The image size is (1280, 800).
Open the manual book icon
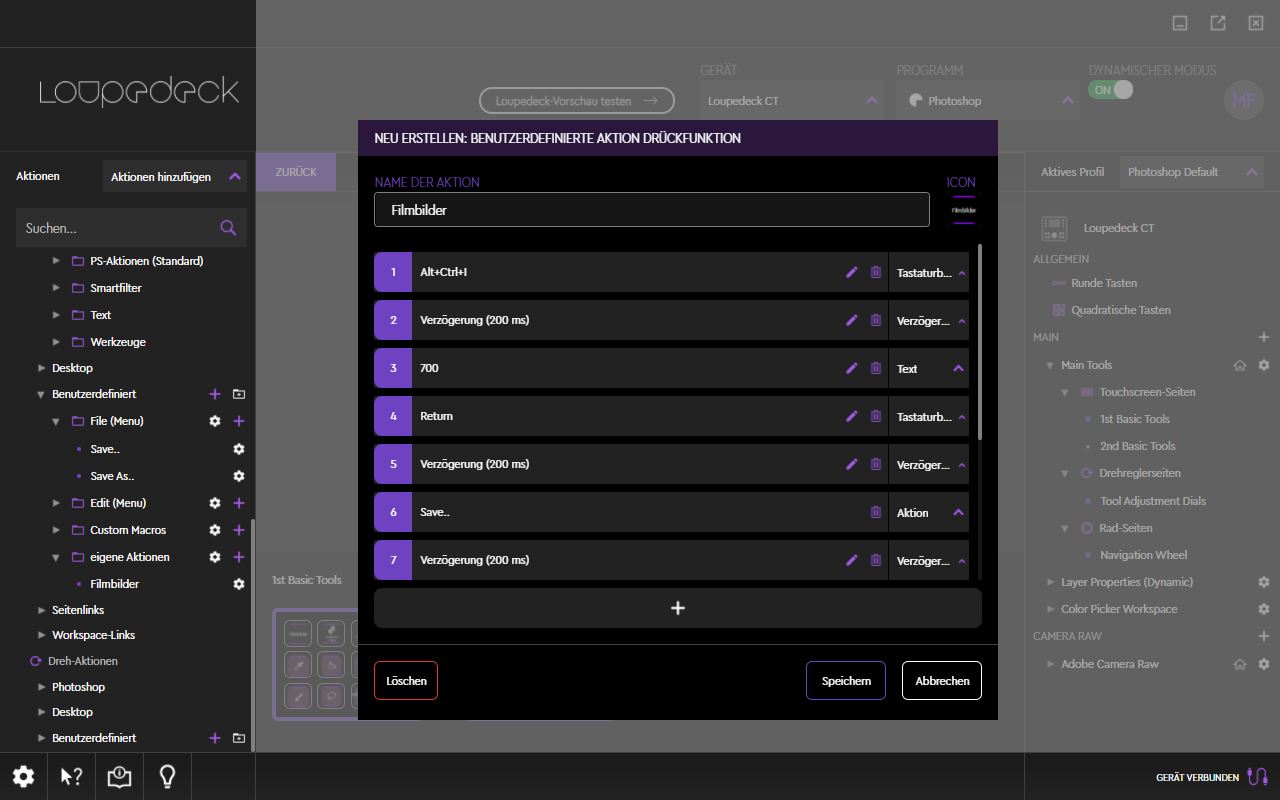(119, 776)
